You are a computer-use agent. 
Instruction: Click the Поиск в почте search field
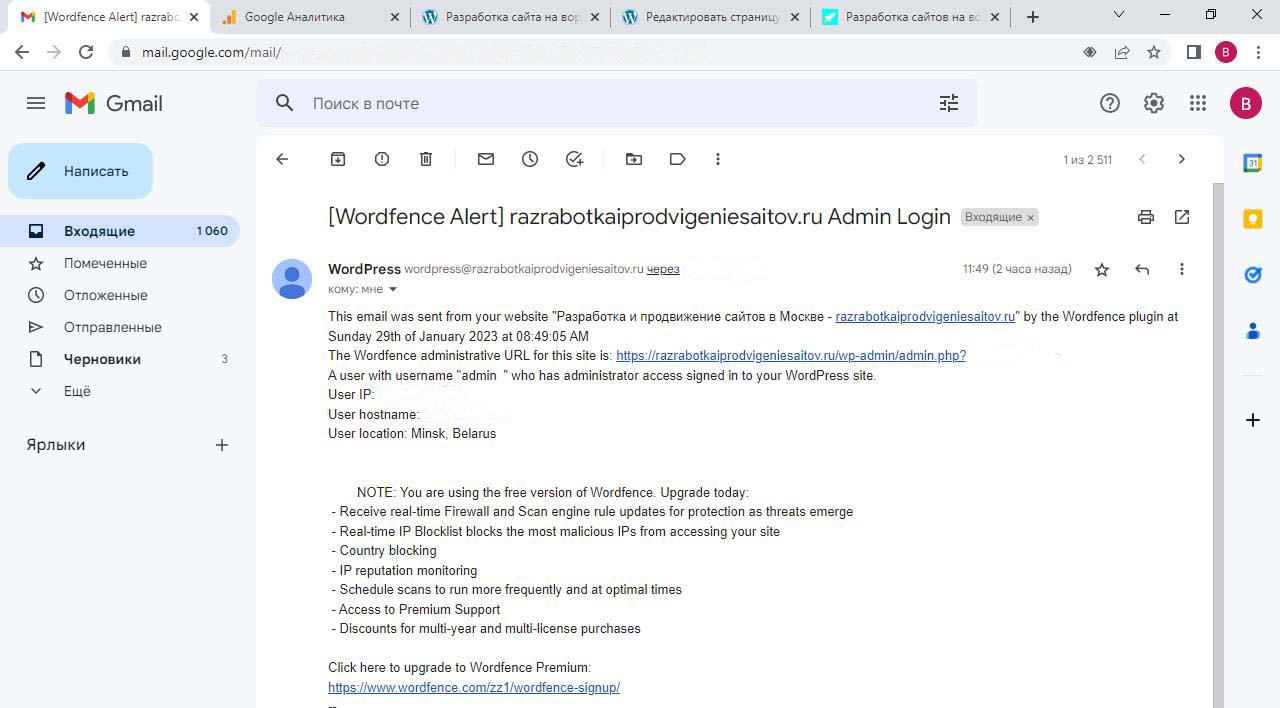point(600,103)
